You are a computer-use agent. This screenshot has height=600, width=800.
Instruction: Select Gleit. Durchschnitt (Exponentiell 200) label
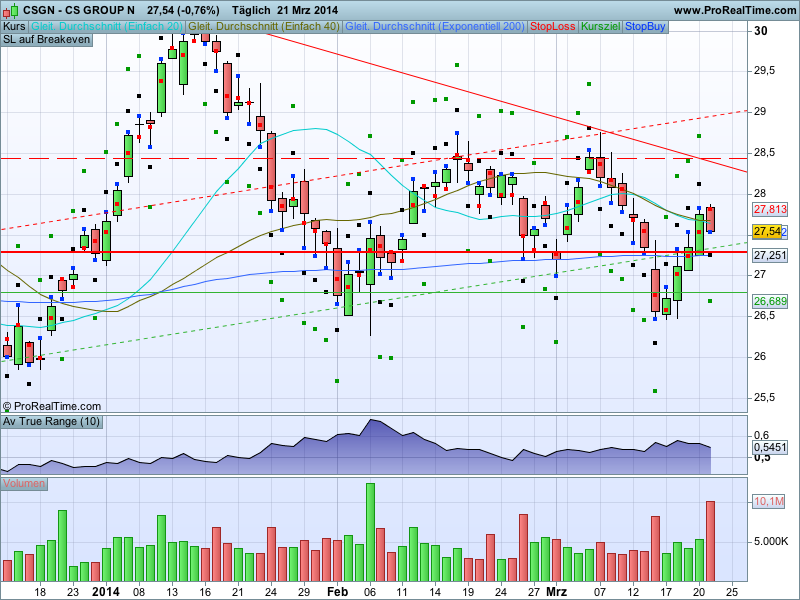pyautogui.click(x=435, y=27)
